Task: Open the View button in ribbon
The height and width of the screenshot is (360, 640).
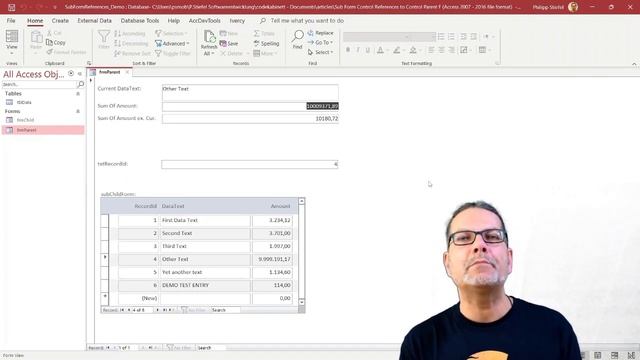Action: point(11,42)
